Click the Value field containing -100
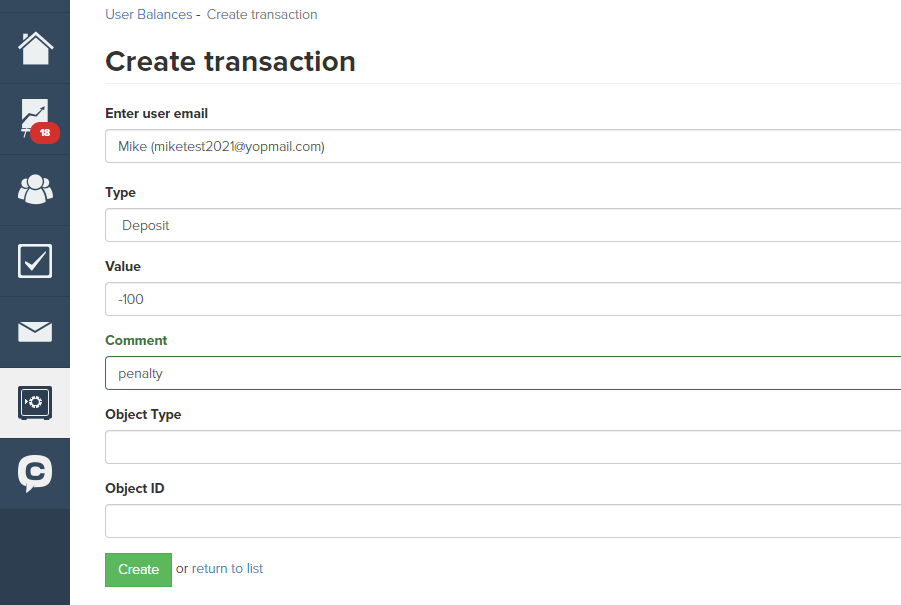Viewport: 901px width, 605px height. (503, 299)
